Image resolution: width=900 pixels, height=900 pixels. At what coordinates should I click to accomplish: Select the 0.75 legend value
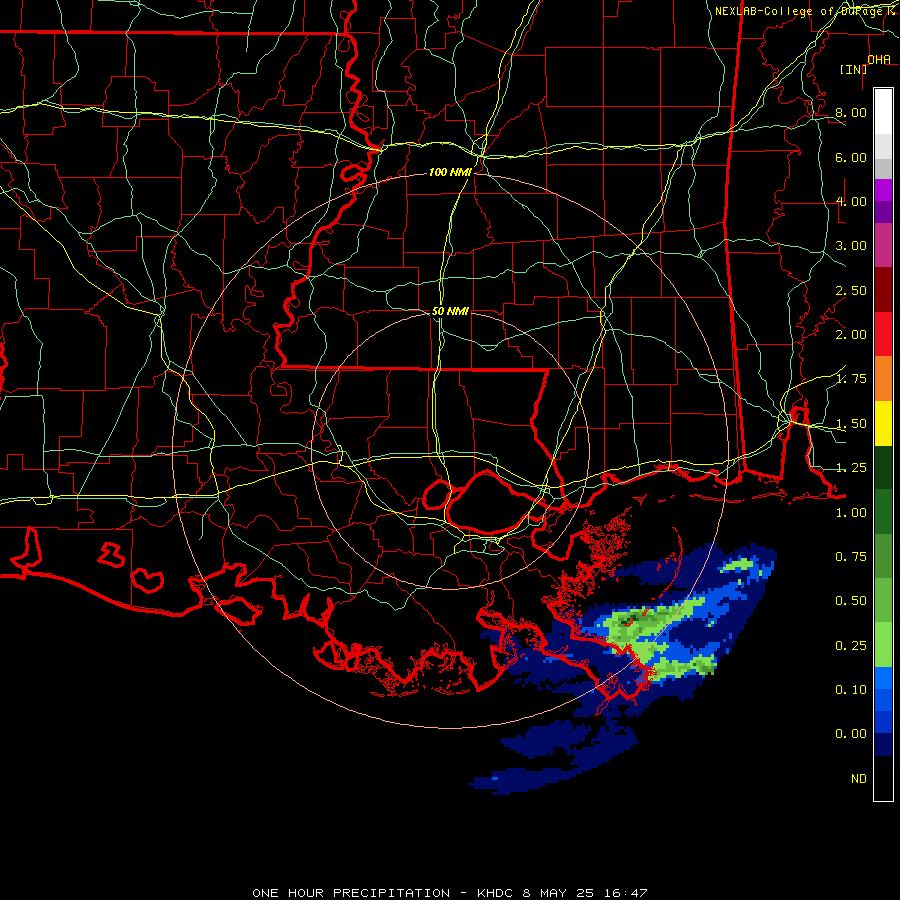pos(851,557)
